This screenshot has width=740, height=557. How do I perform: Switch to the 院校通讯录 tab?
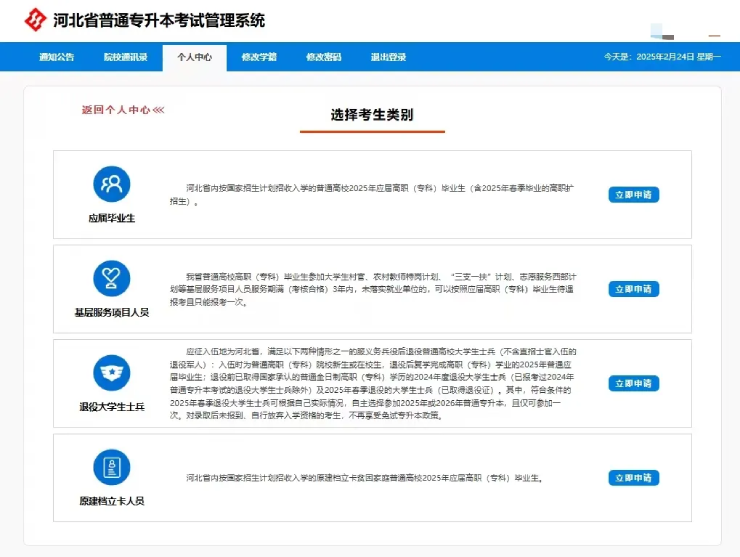click(125, 57)
